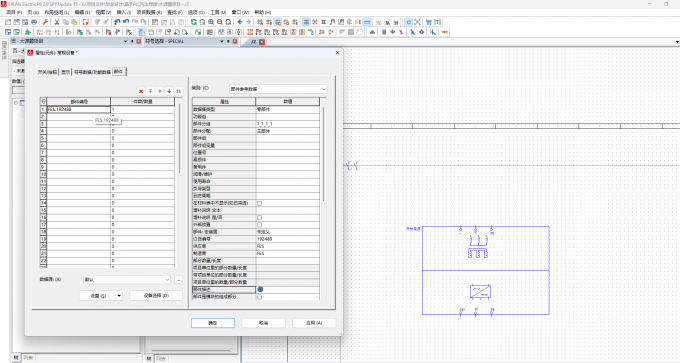
Task: Click the first New Project icon in toolbar
Action: click(8, 22)
